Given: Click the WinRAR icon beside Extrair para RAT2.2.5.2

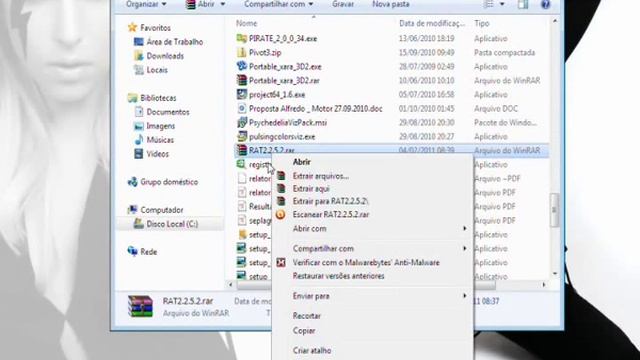Looking at the screenshot, I should tap(281, 201).
